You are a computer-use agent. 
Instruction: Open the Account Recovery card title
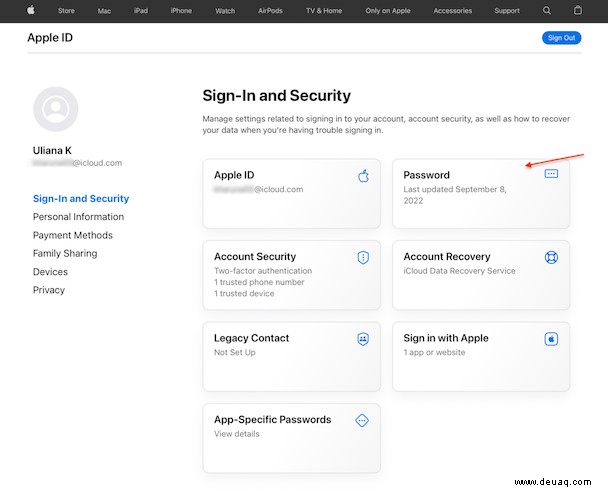447,256
